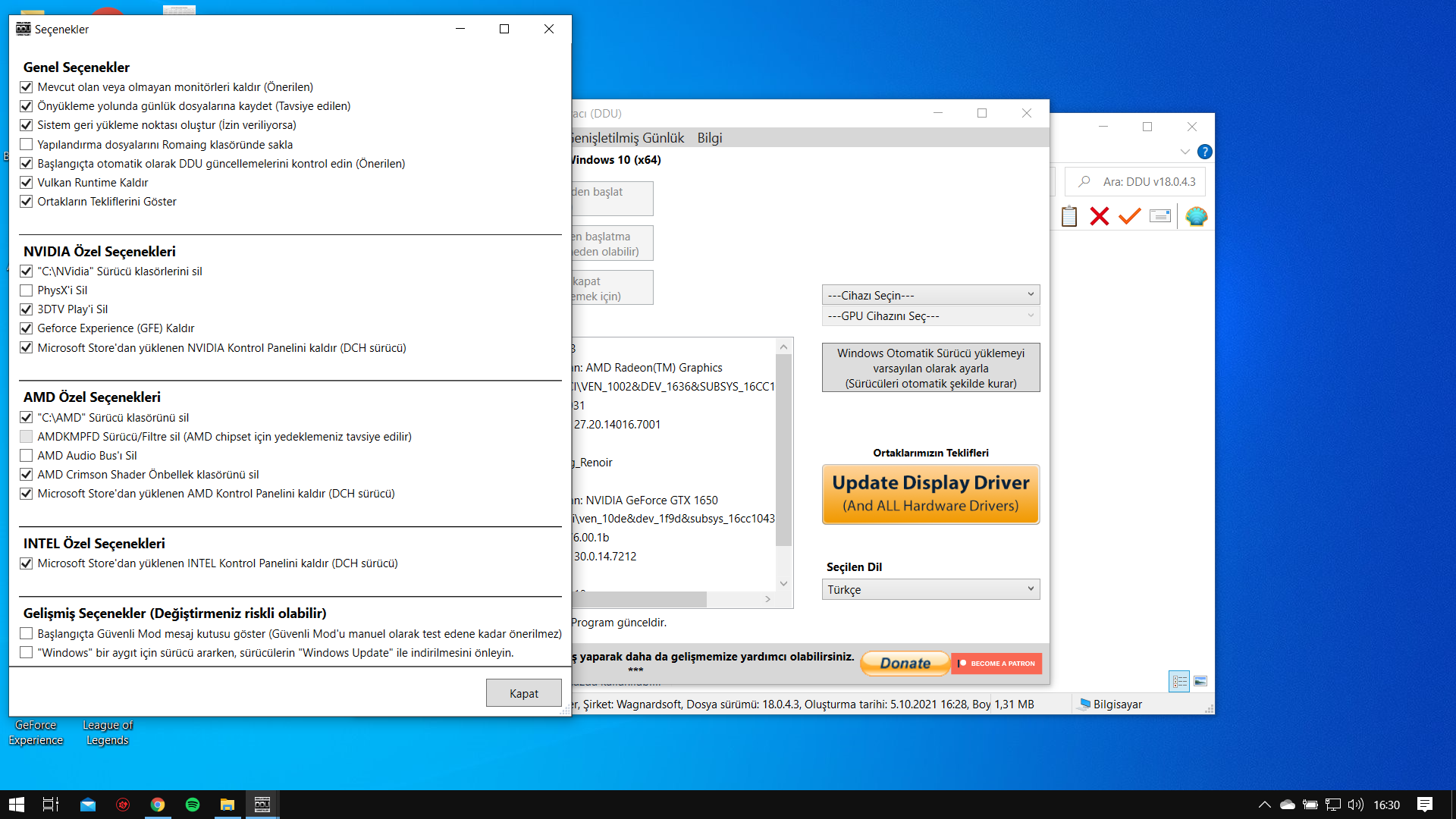Click the yellow Donate button
Viewport: 1456px width, 819px height.
point(905,663)
